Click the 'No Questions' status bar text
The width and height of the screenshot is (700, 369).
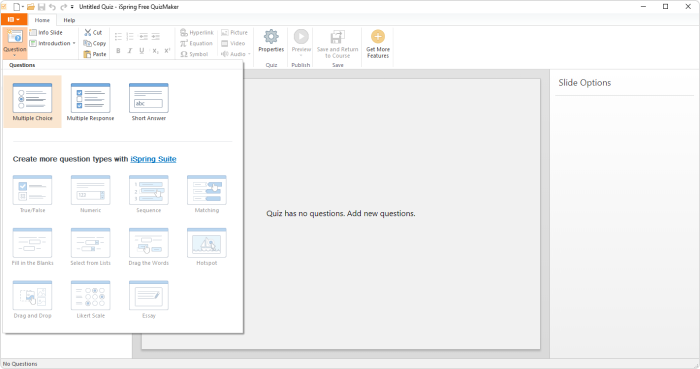point(20,364)
